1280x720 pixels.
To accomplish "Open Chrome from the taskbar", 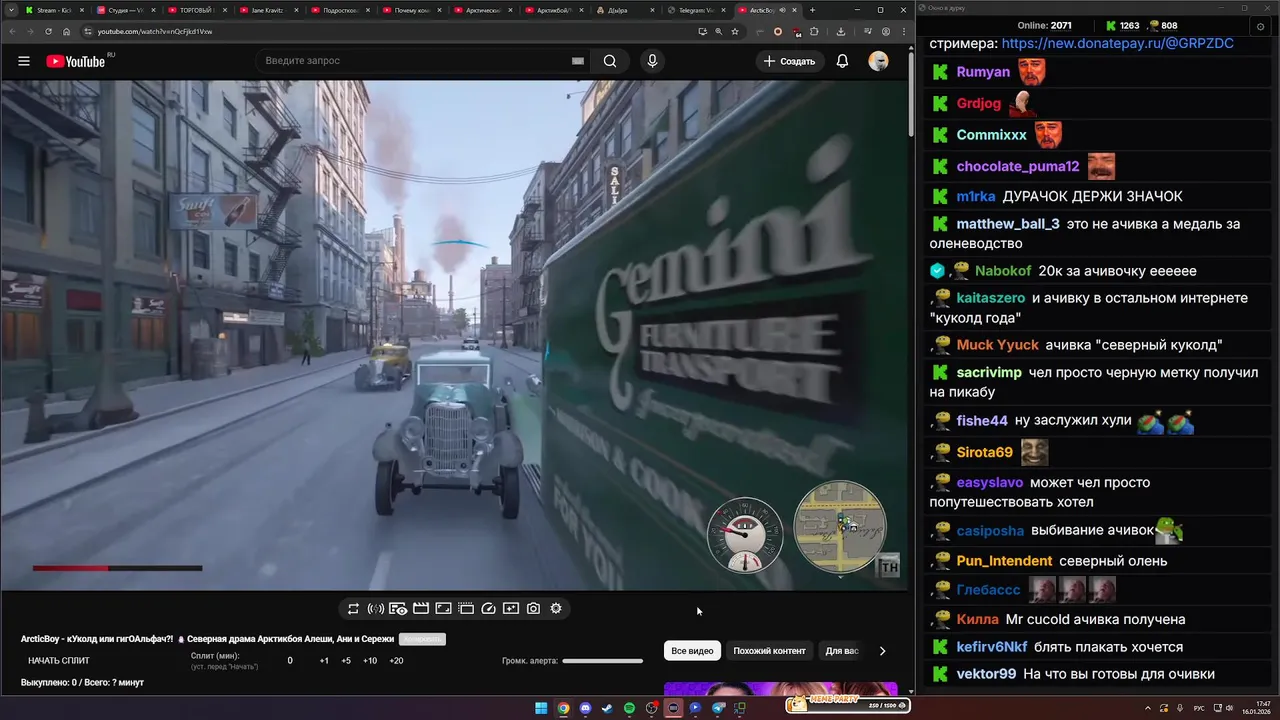I will click(563, 708).
